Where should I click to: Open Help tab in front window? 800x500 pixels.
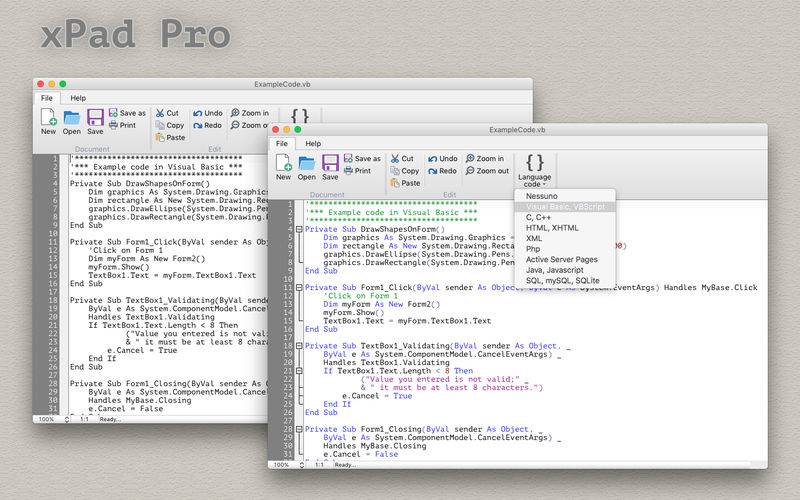coord(313,143)
